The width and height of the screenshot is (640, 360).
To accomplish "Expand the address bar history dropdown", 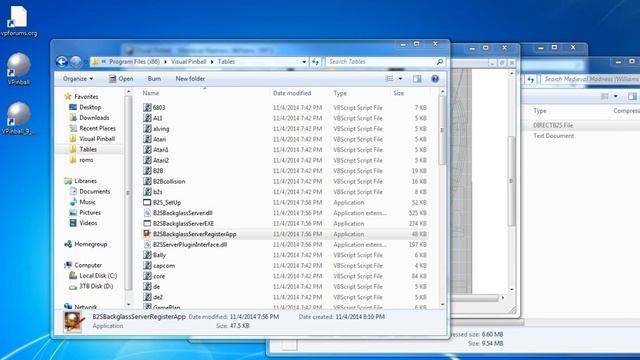I will pos(304,62).
